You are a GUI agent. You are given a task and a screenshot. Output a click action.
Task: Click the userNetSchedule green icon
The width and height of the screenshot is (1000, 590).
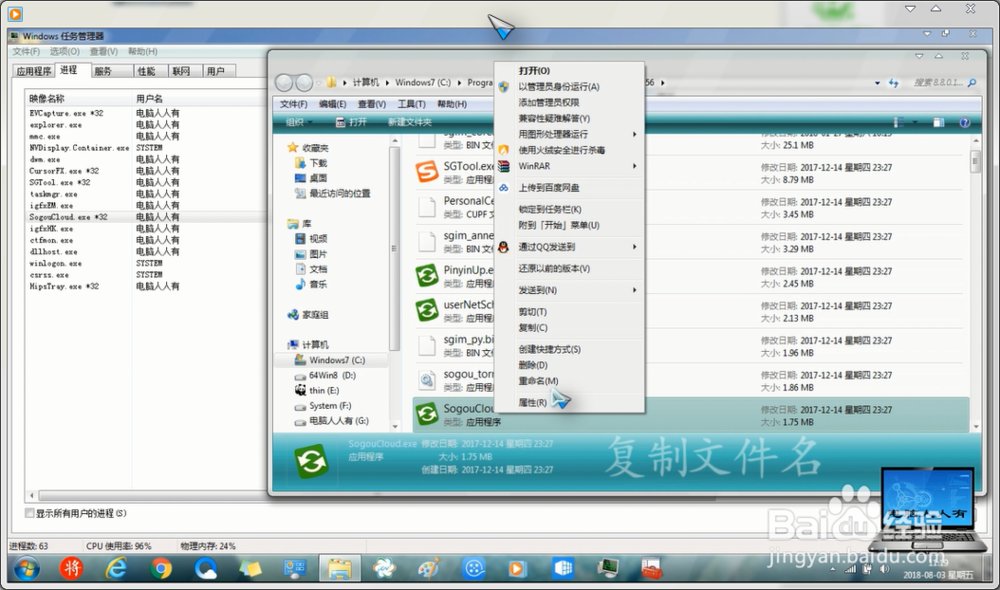click(x=427, y=310)
